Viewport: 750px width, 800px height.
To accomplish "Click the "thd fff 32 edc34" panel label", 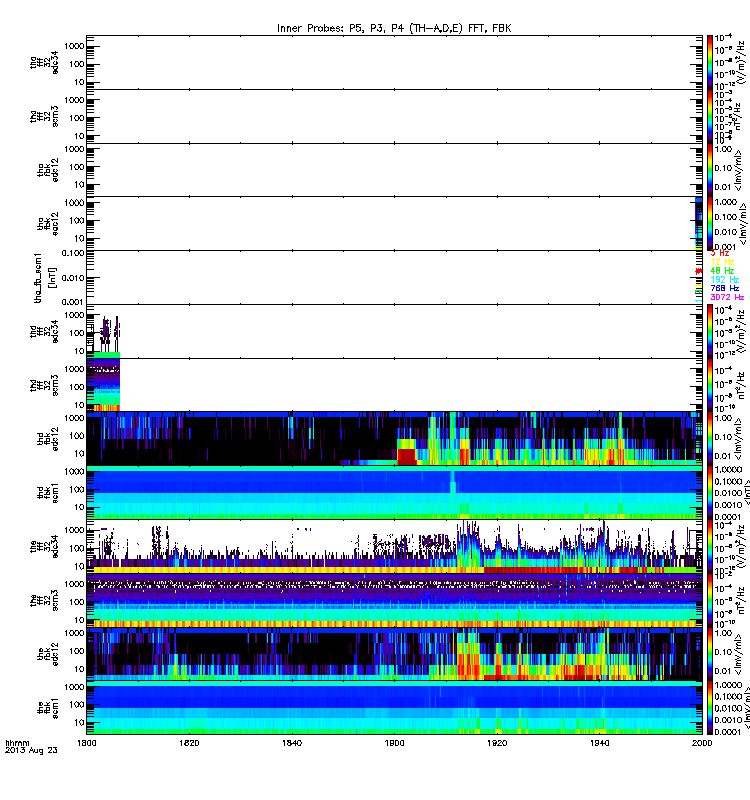I will point(44,332).
